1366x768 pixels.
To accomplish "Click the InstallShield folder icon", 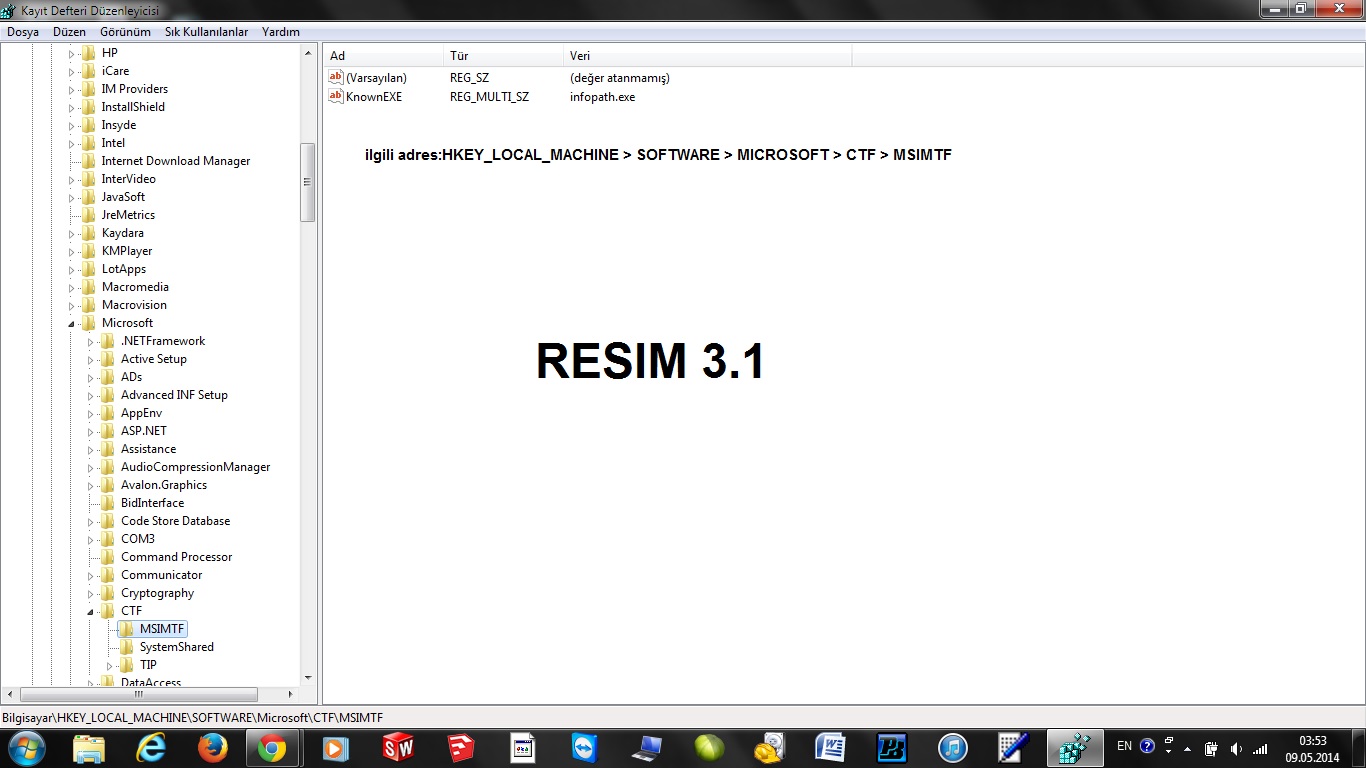I will pyautogui.click(x=89, y=107).
